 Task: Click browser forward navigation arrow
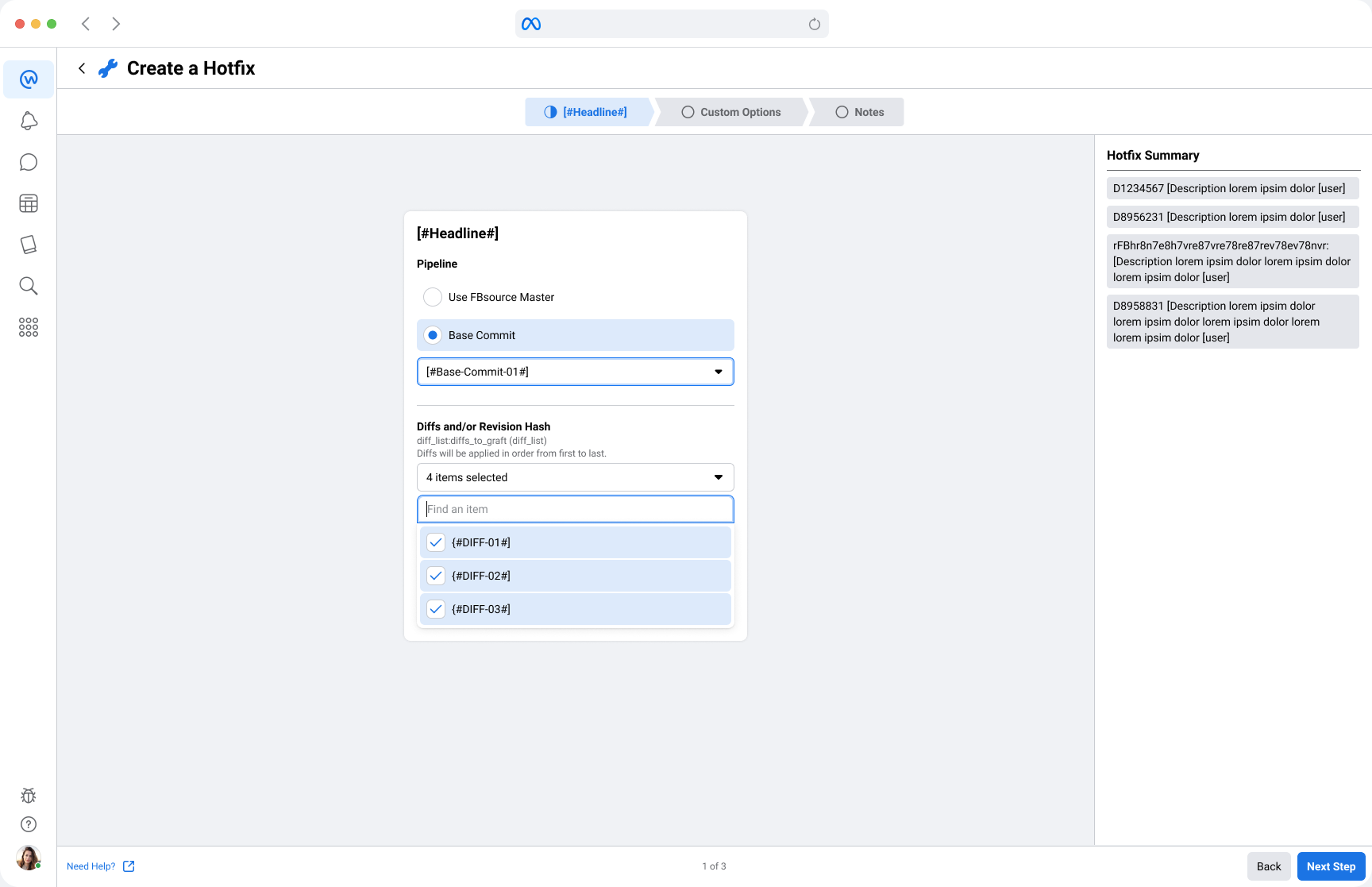[116, 24]
